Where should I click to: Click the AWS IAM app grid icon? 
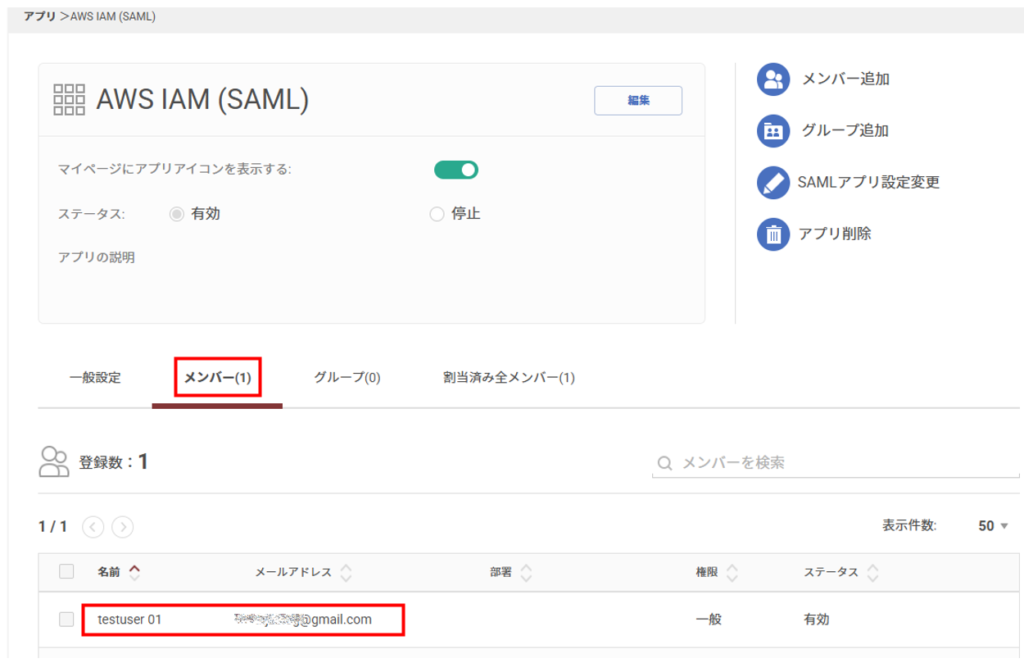click(69, 99)
